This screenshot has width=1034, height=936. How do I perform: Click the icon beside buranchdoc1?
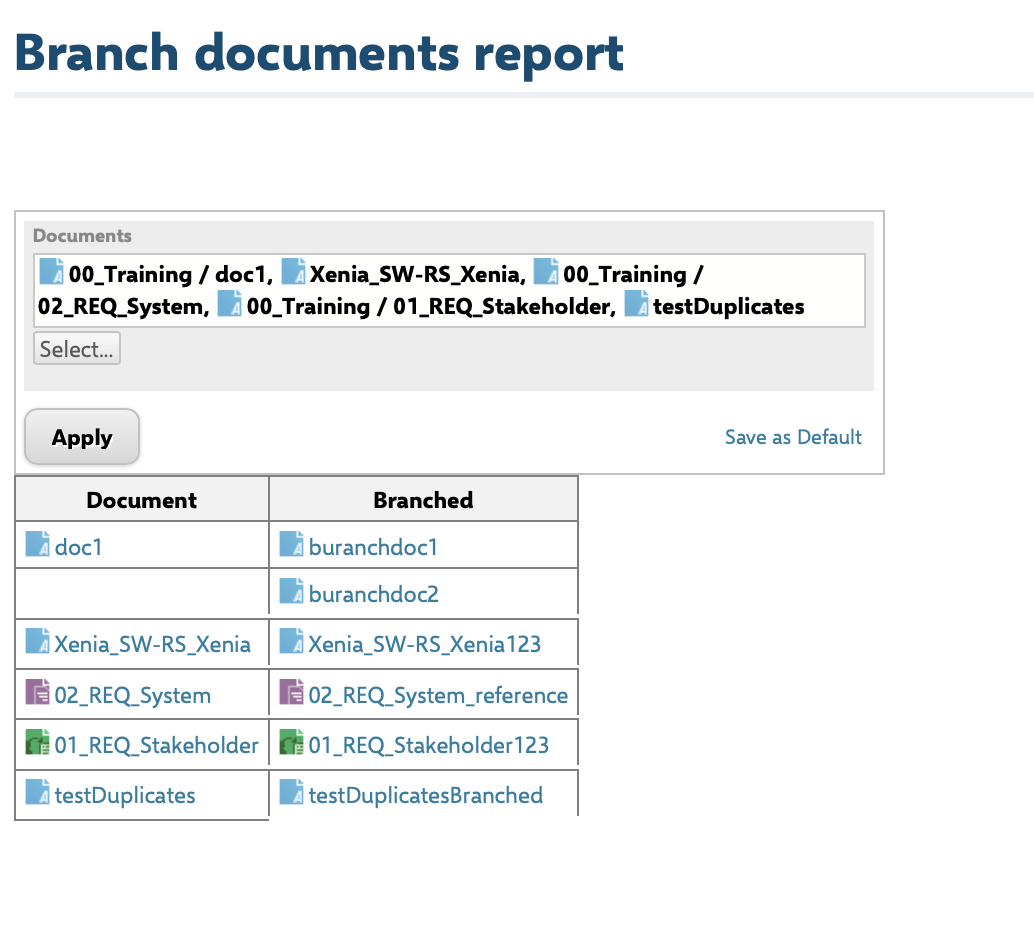(291, 544)
